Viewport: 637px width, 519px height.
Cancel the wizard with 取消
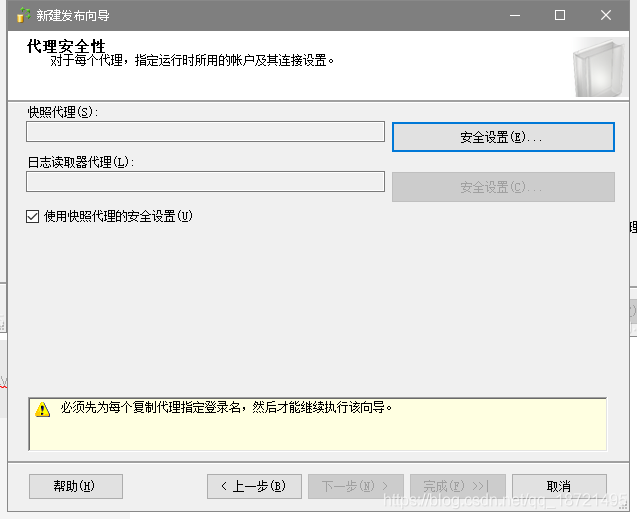pos(559,486)
